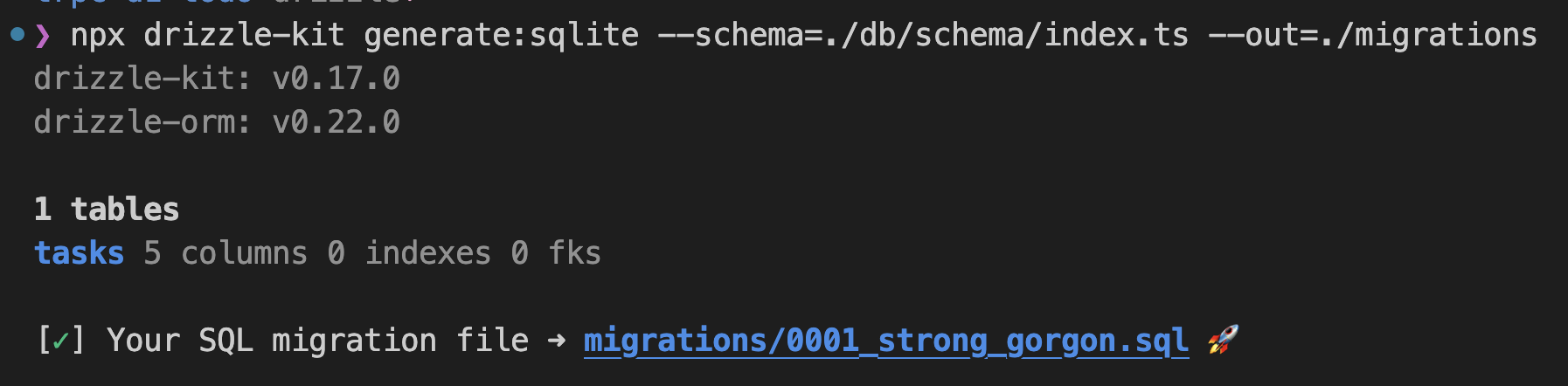Click the "0 indexes" text
1568x386 pixels.
tap(409, 253)
